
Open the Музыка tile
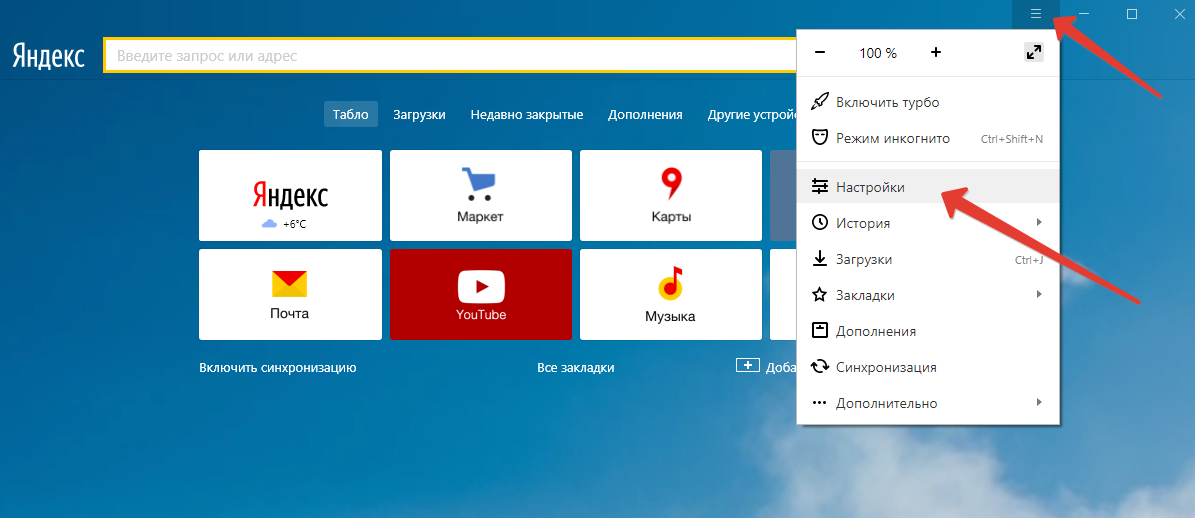click(x=671, y=294)
